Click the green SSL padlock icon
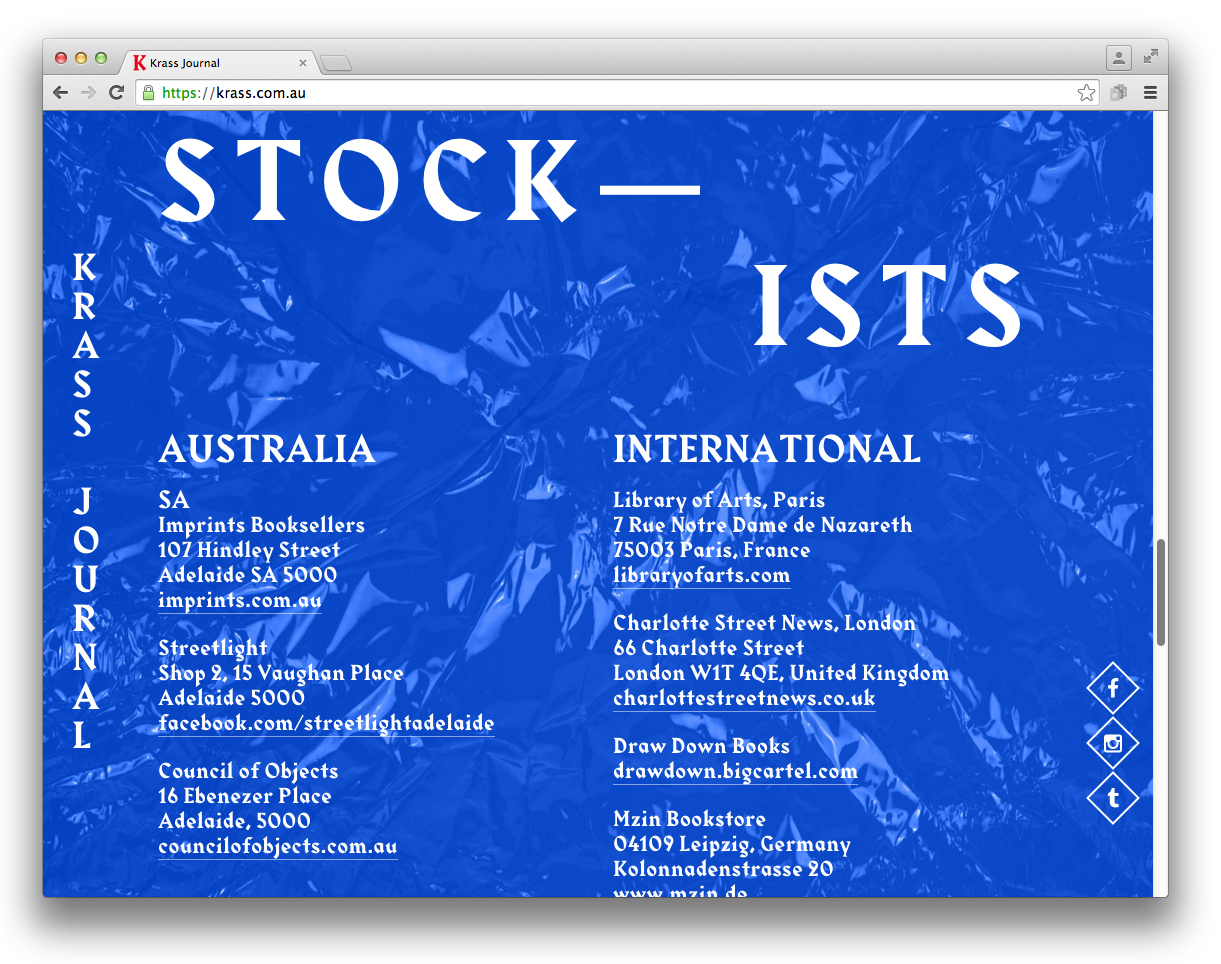1221x964 pixels. point(148,93)
